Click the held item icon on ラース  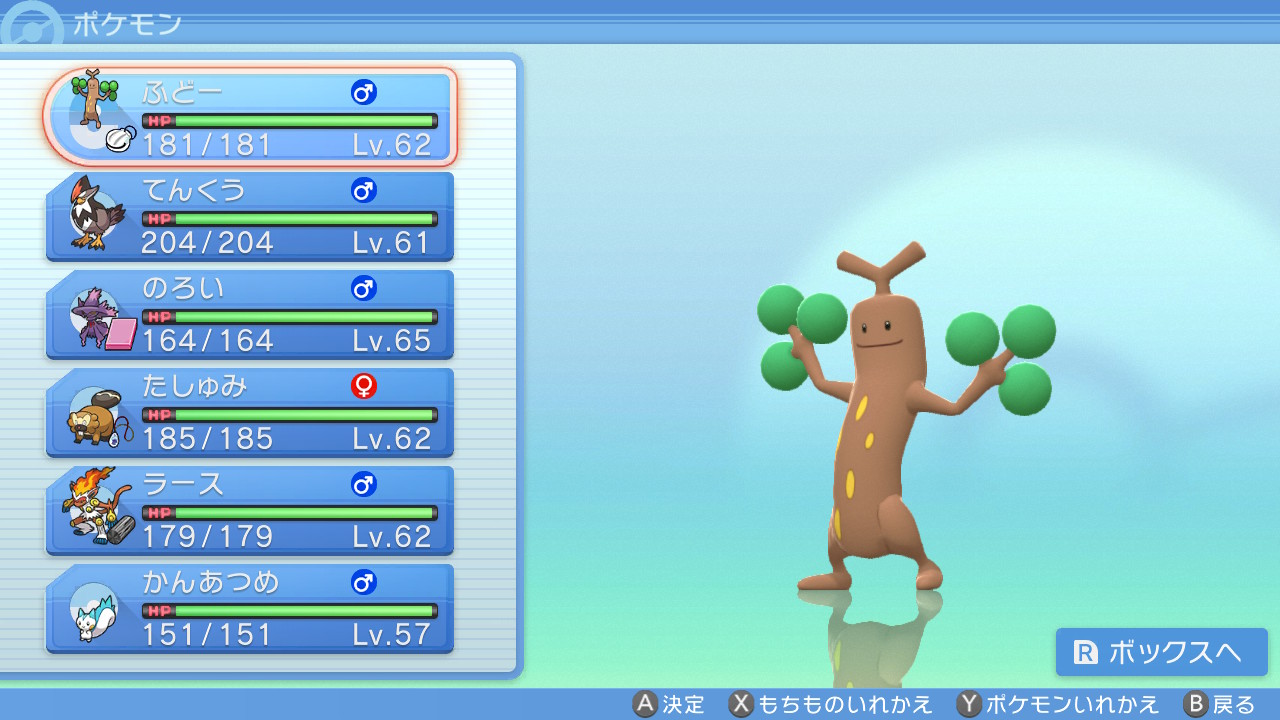[x=121, y=529]
